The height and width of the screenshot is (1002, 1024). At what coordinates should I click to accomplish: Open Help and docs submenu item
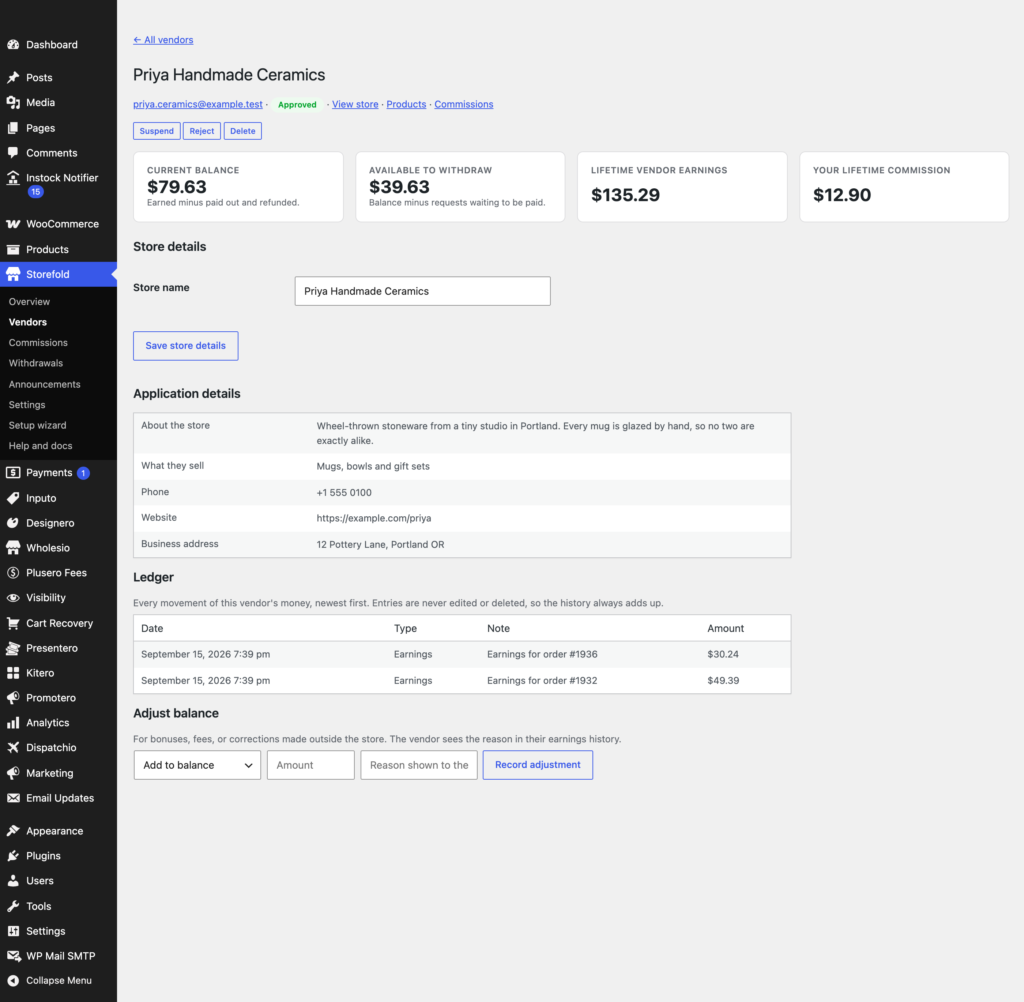tap(40, 445)
